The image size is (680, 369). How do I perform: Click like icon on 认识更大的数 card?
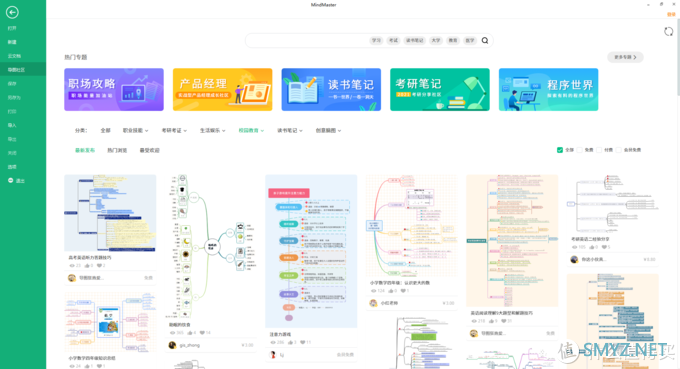391,291
